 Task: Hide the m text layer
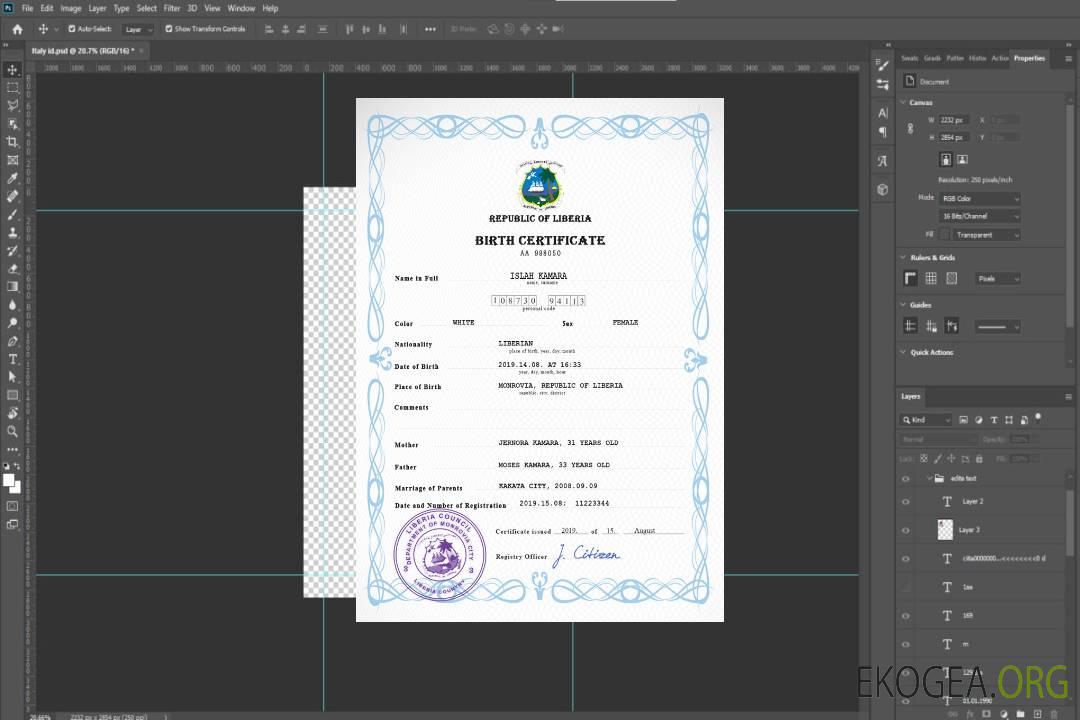click(906, 644)
